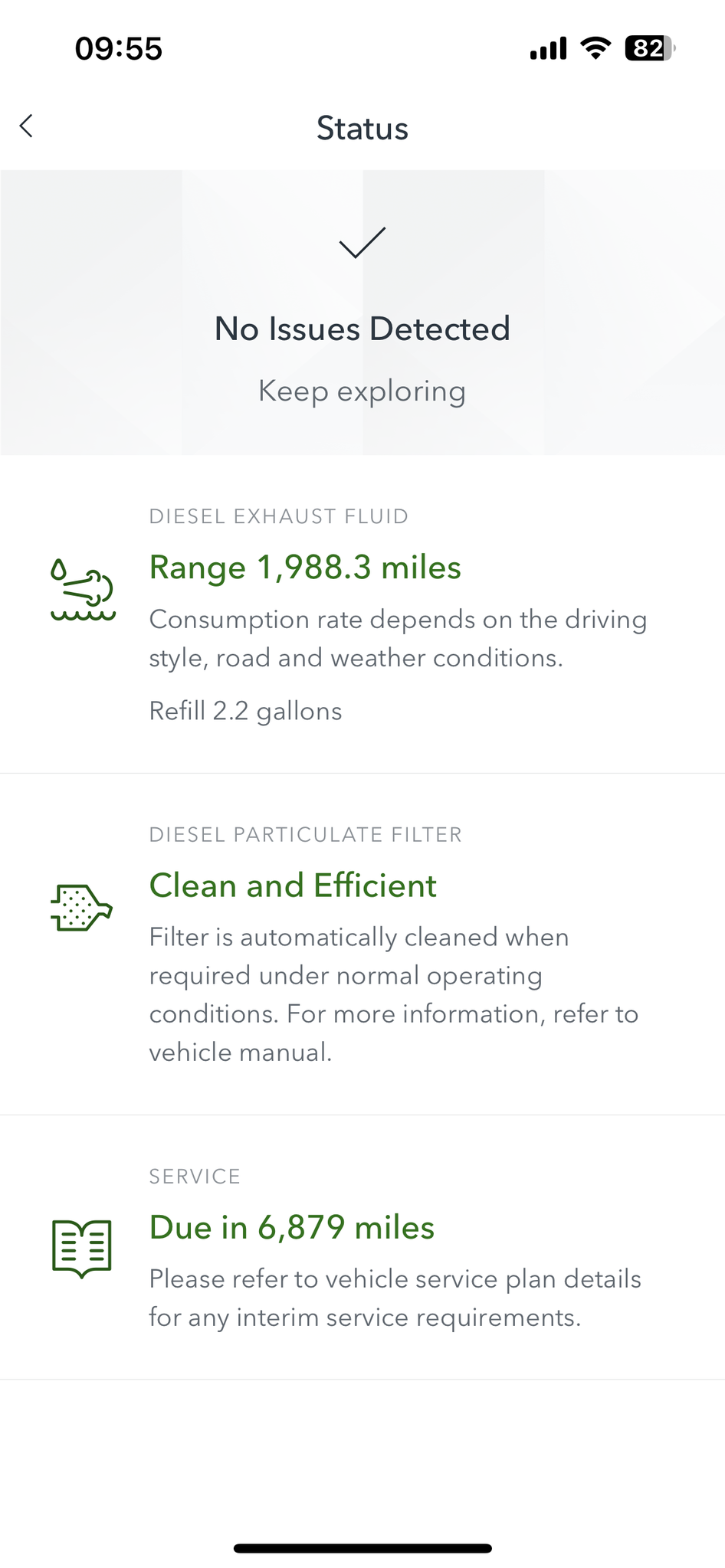The height and width of the screenshot is (1568, 725).
Task: Tap the Refill 2.2 gallons text
Action: pyautogui.click(x=245, y=711)
